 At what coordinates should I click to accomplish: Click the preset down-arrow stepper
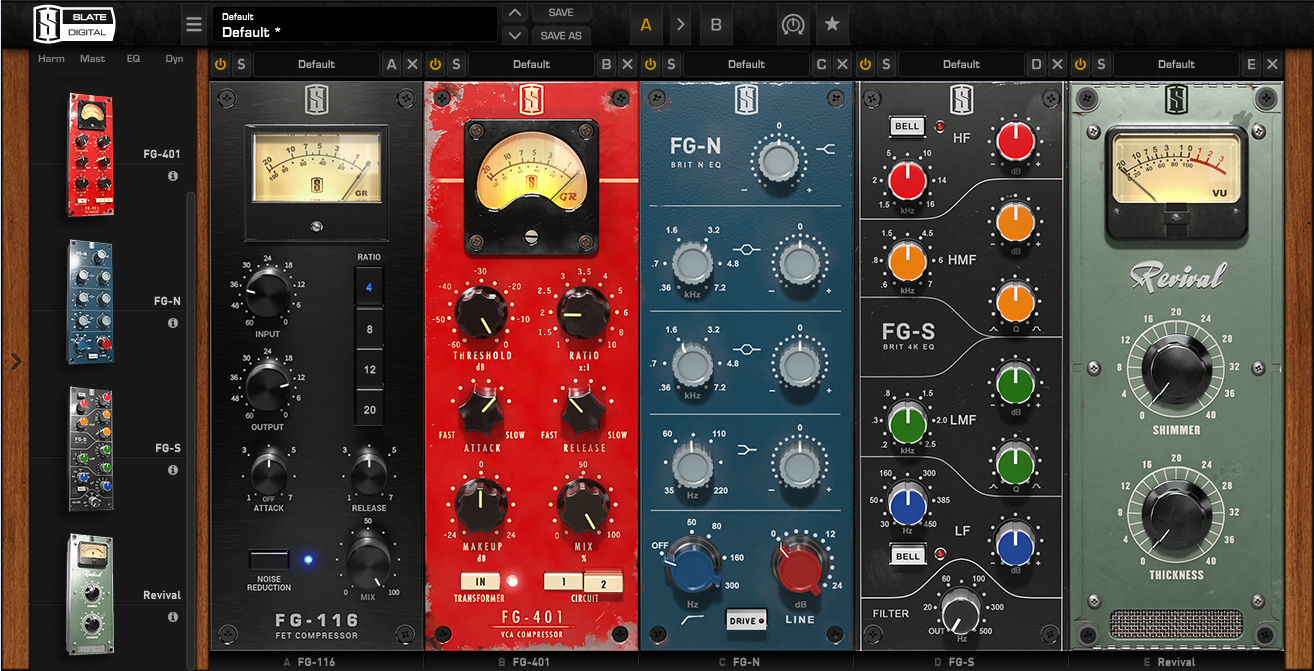pos(514,36)
